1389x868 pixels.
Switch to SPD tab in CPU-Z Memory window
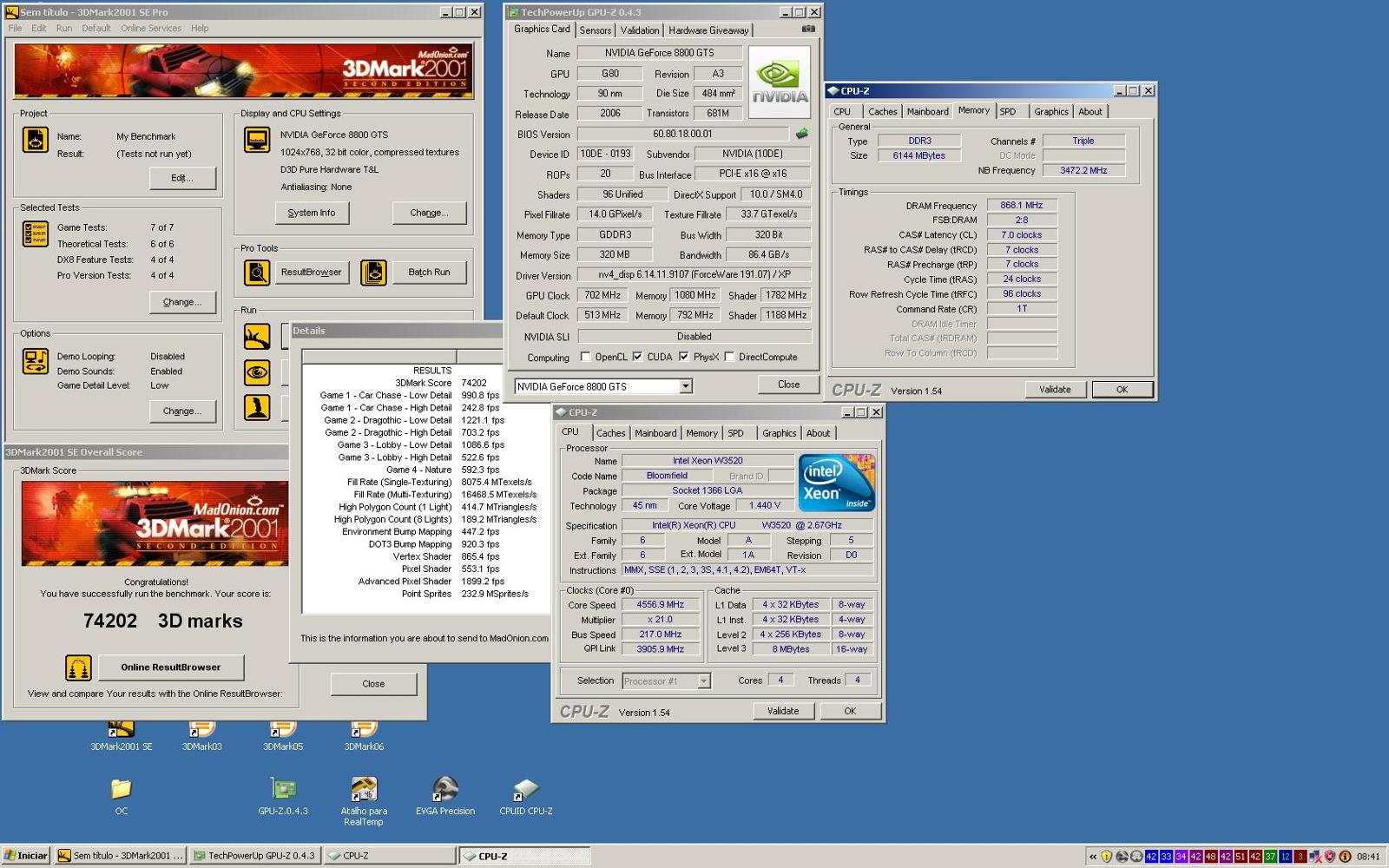coord(1008,112)
